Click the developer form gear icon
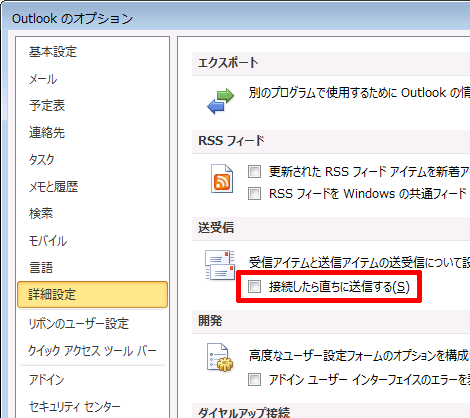Screen dimensions: 470x418 tap(220, 357)
